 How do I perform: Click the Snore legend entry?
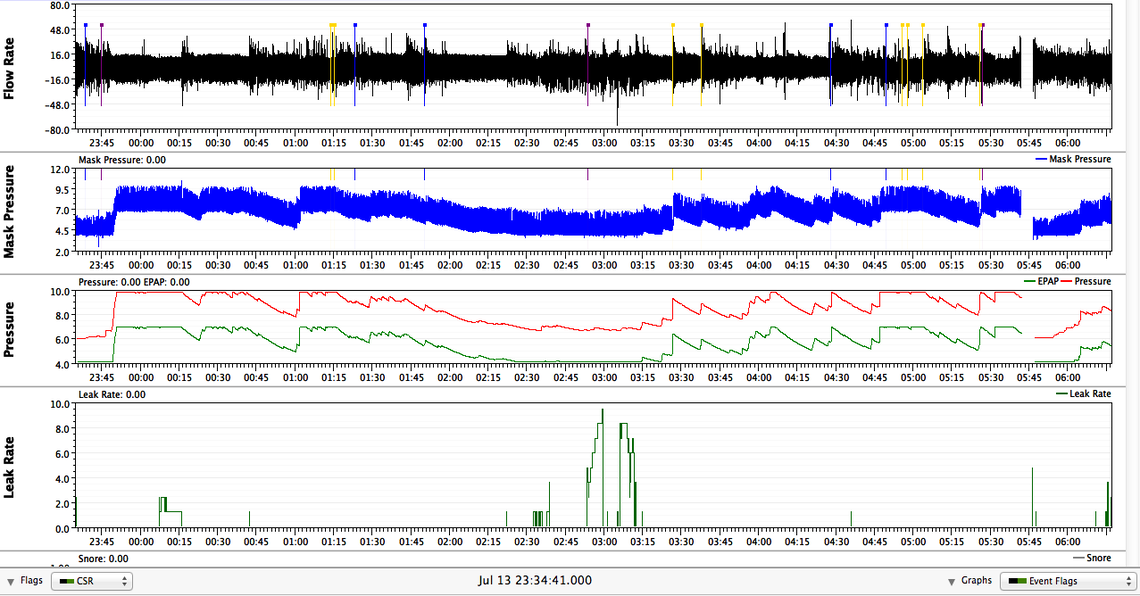1092,558
